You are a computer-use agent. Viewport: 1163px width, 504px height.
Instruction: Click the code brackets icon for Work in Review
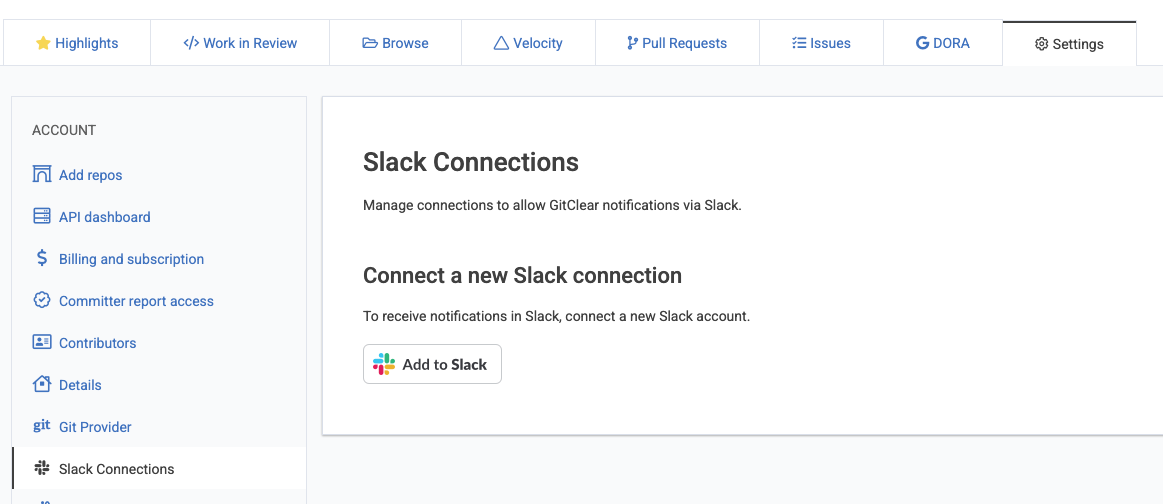[x=191, y=43]
